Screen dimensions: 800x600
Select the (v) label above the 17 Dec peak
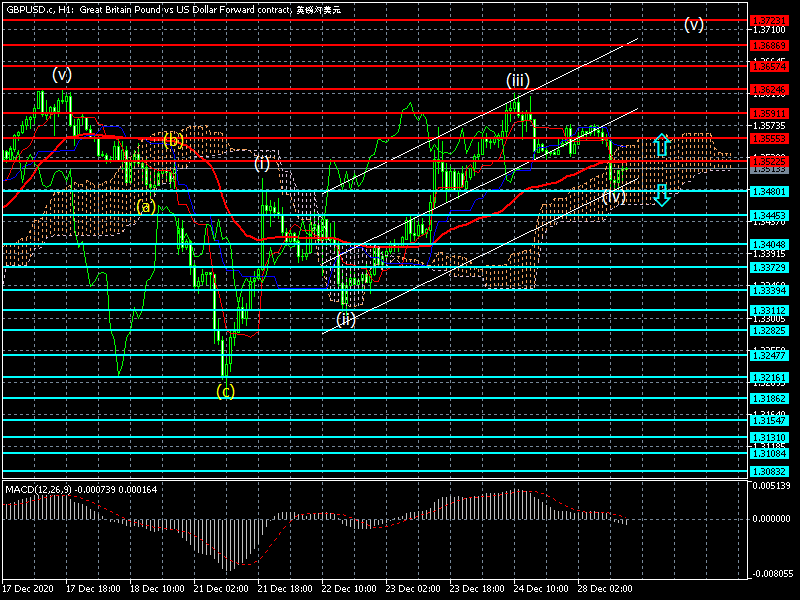click(x=62, y=74)
